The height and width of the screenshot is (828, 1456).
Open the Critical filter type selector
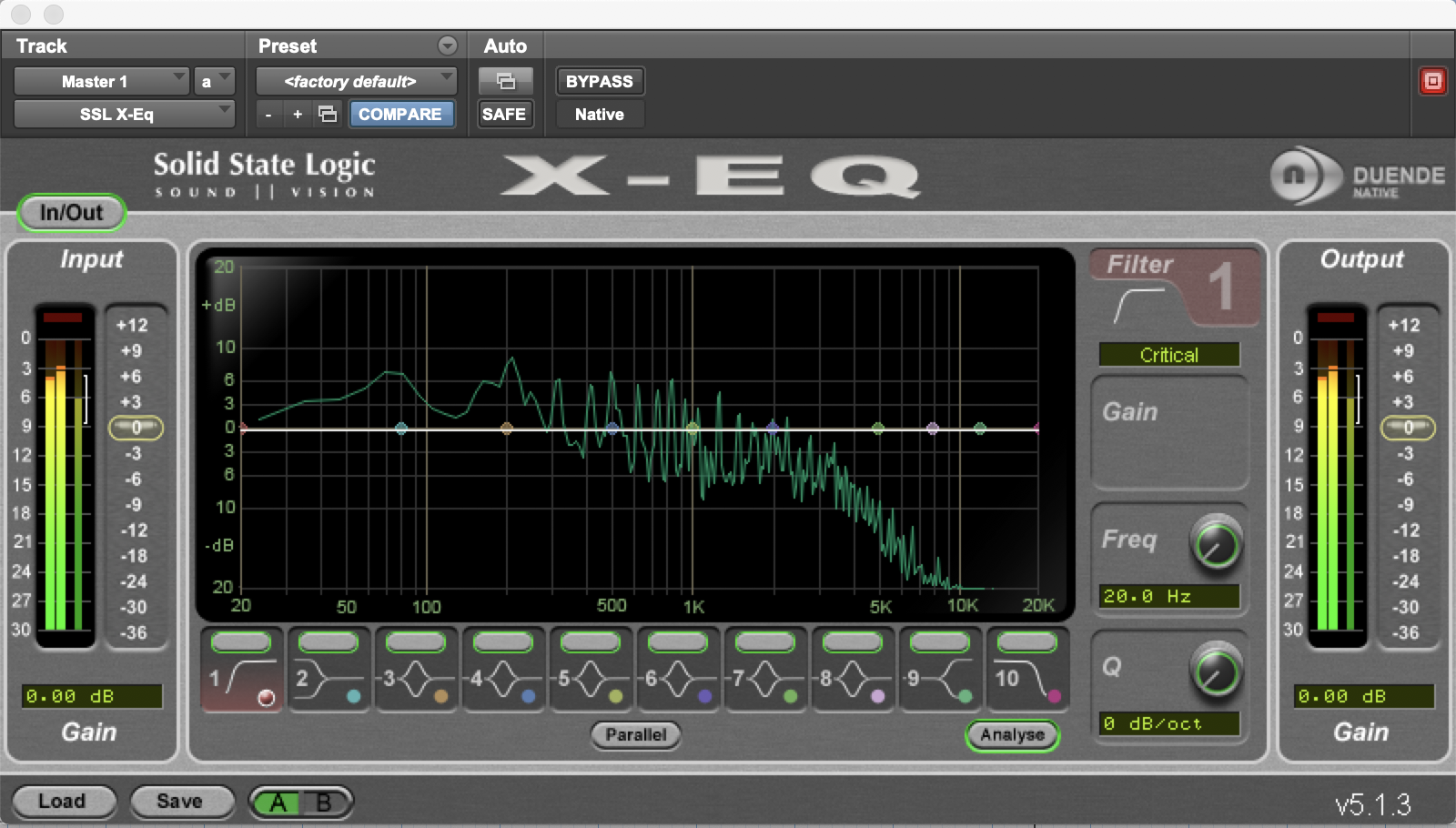1169,355
